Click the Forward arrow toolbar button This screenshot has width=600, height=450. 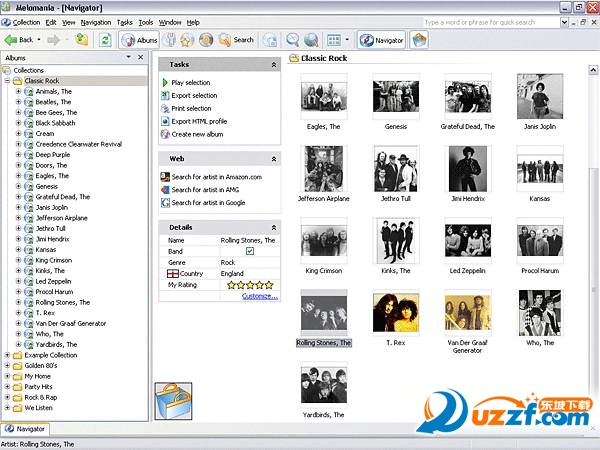pos(54,40)
